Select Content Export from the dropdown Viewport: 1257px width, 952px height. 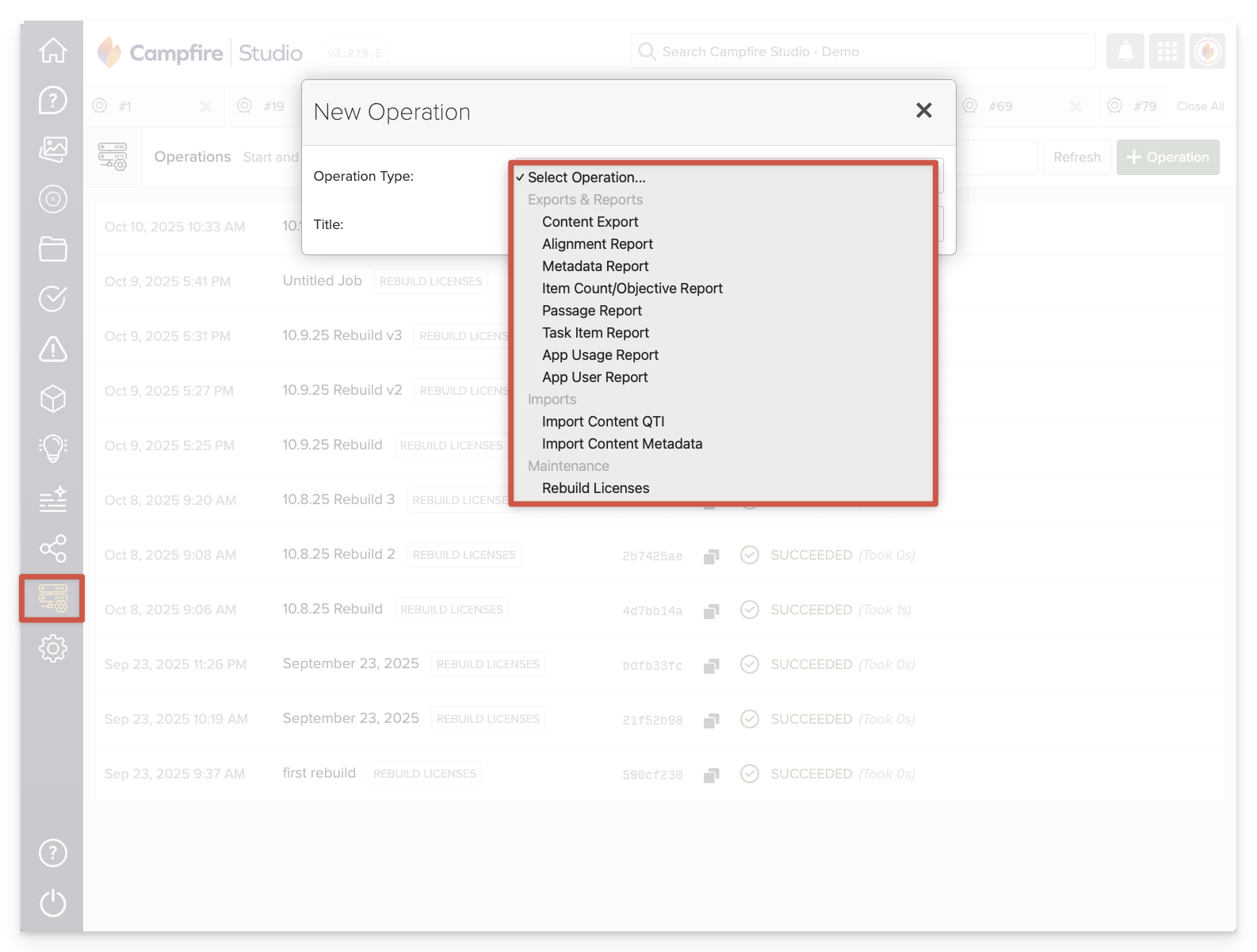click(x=590, y=222)
